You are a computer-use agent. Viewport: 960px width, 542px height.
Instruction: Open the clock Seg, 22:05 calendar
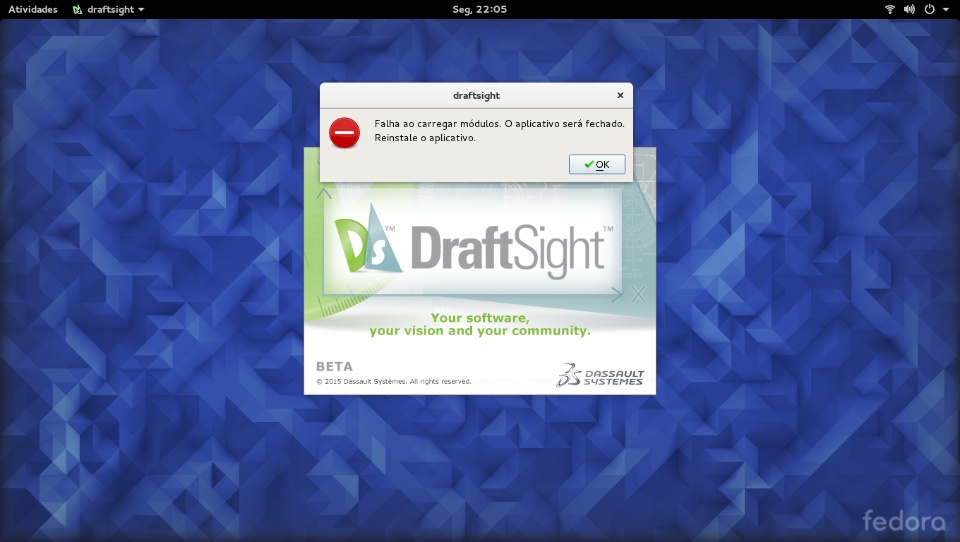[x=479, y=9]
